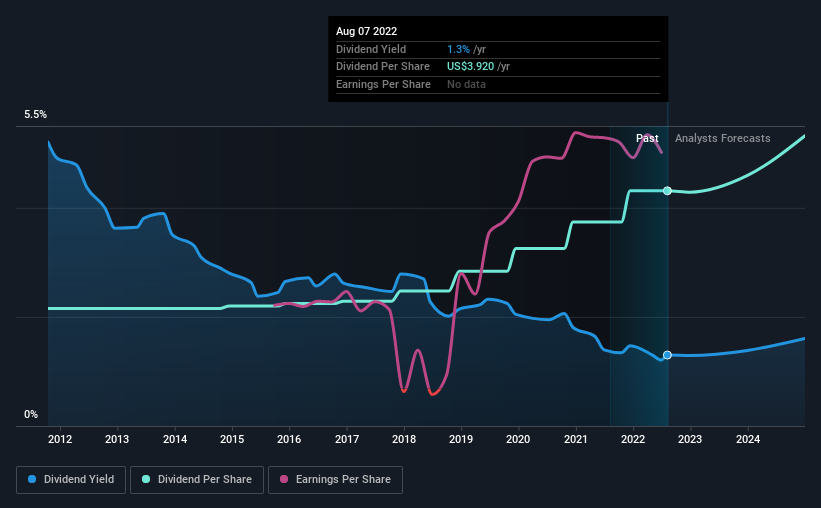Select the 2012 year axis label

tap(59, 439)
